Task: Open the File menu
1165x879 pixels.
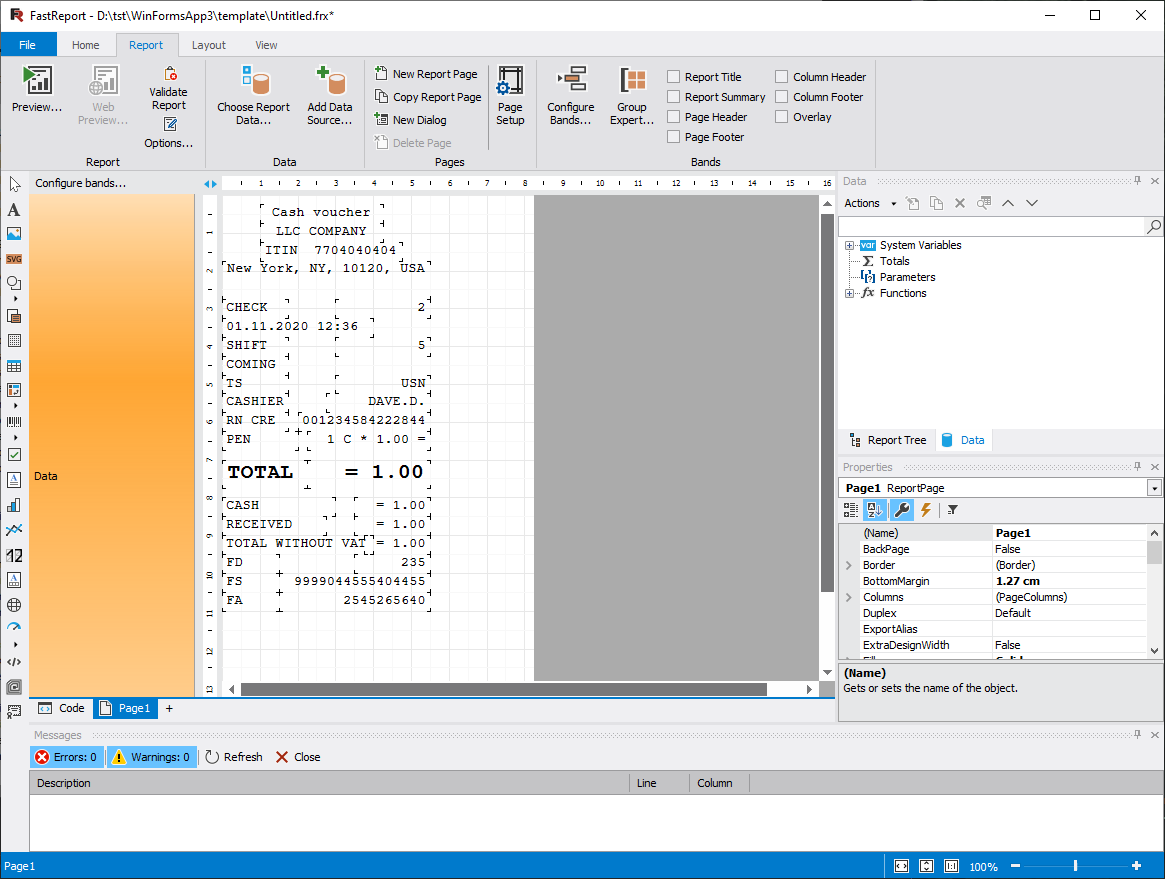Action: coord(27,45)
